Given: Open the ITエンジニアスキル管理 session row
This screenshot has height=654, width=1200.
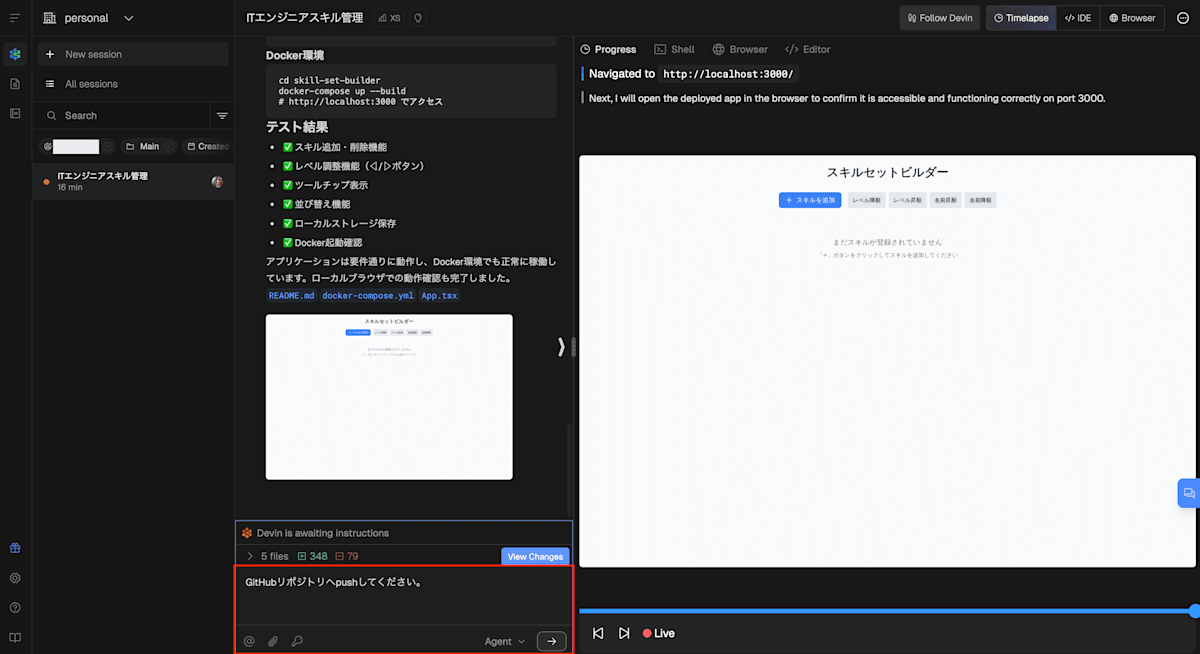Looking at the screenshot, I should point(133,181).
